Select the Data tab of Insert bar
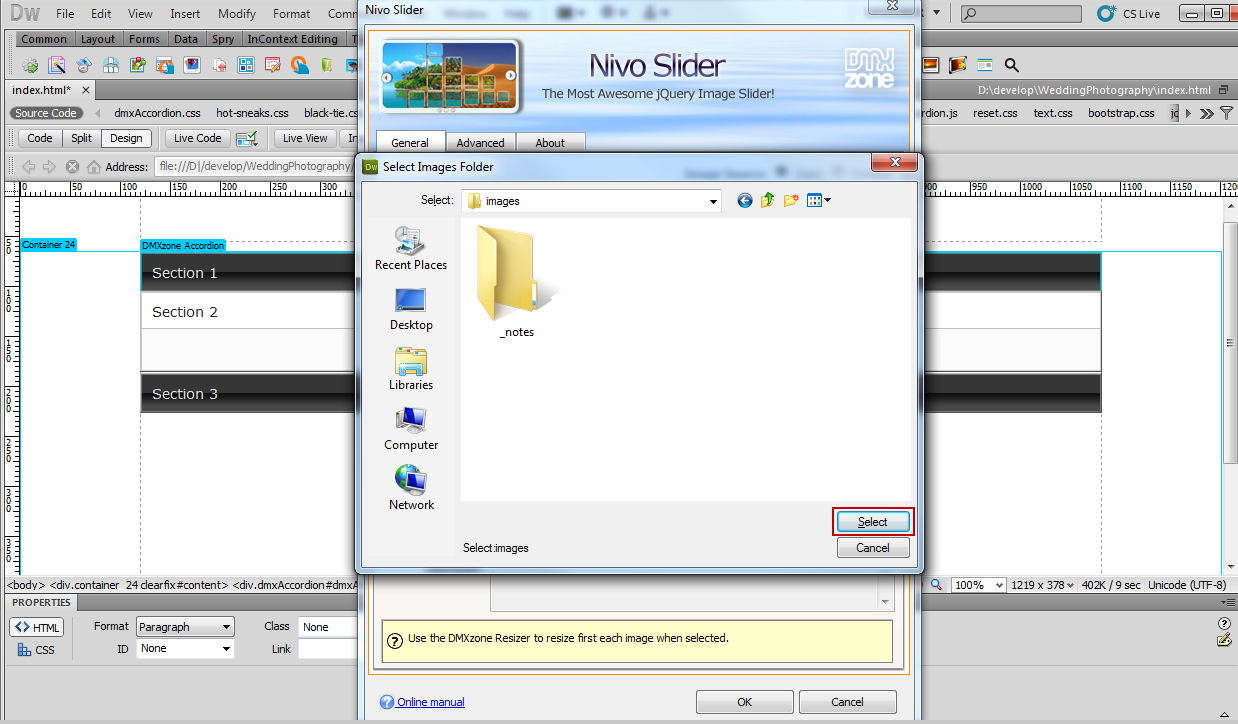Screen dimensions: 1238x724 pos(186,39)
